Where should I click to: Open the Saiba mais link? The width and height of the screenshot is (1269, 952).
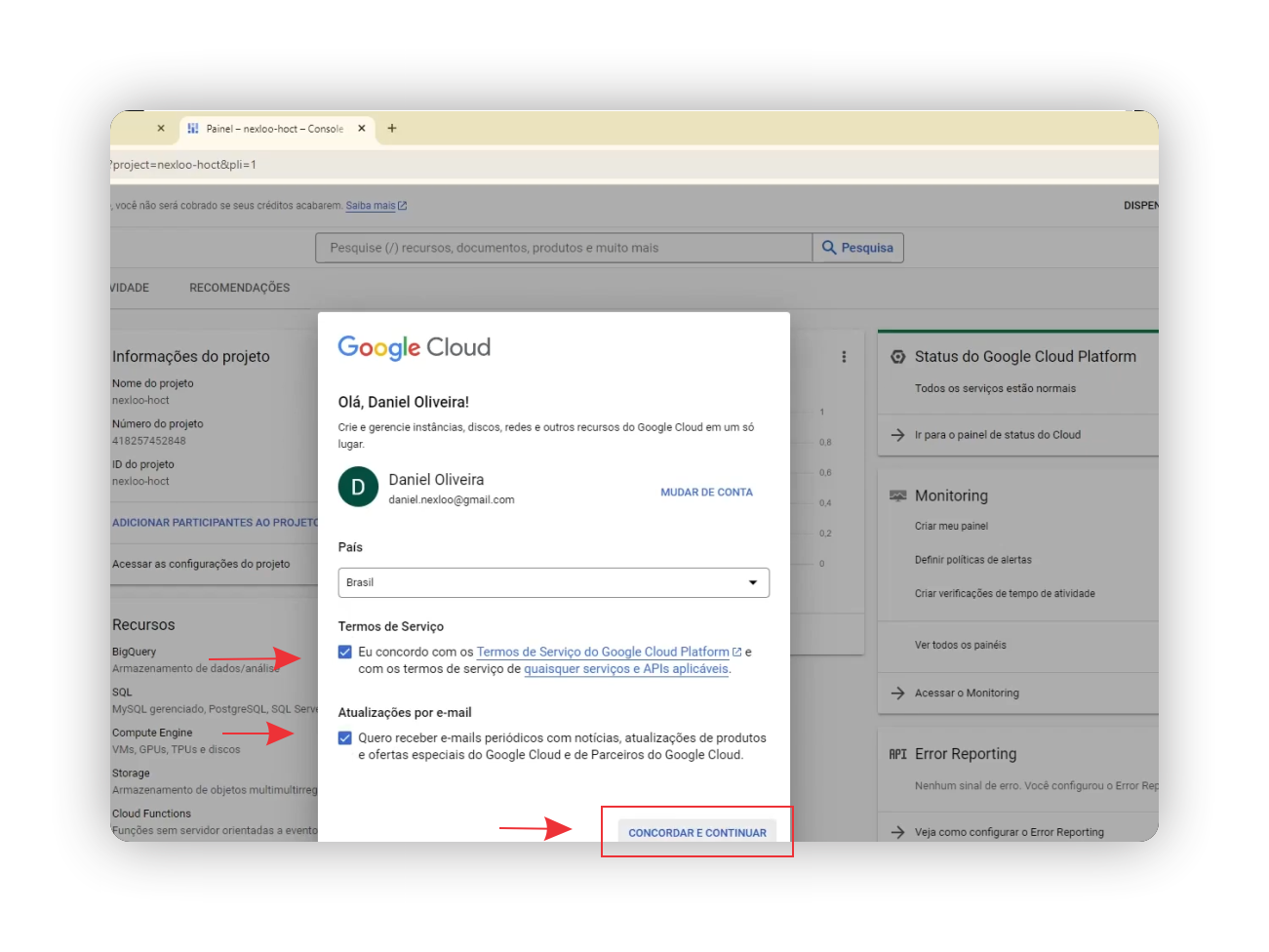click(x=371, y=206)
